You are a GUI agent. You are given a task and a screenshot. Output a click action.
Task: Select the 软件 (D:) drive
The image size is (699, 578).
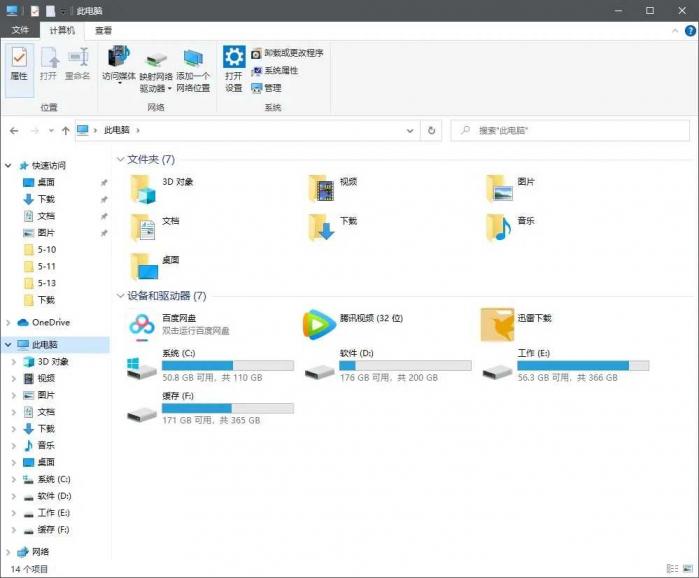coord(387,366)
